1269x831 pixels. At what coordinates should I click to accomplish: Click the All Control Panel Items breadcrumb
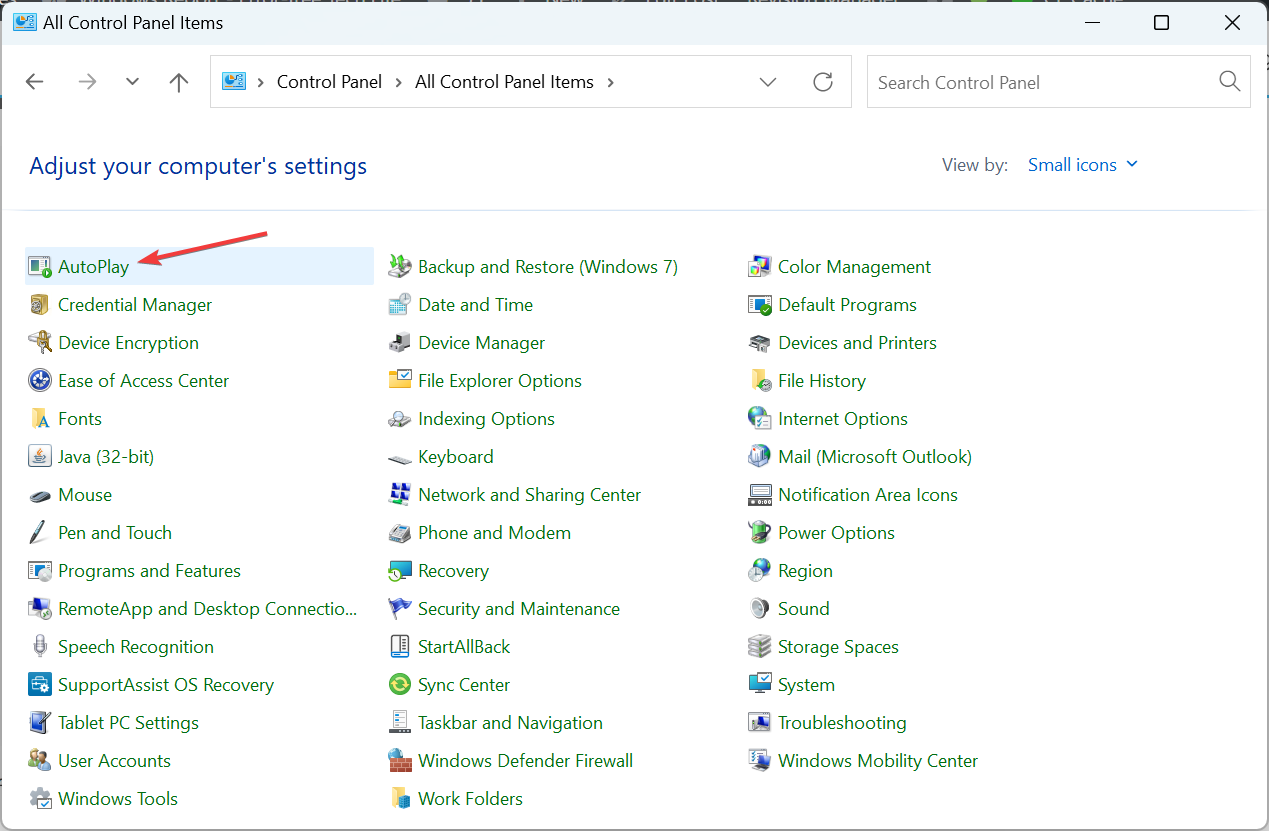[x=504, y=82]
